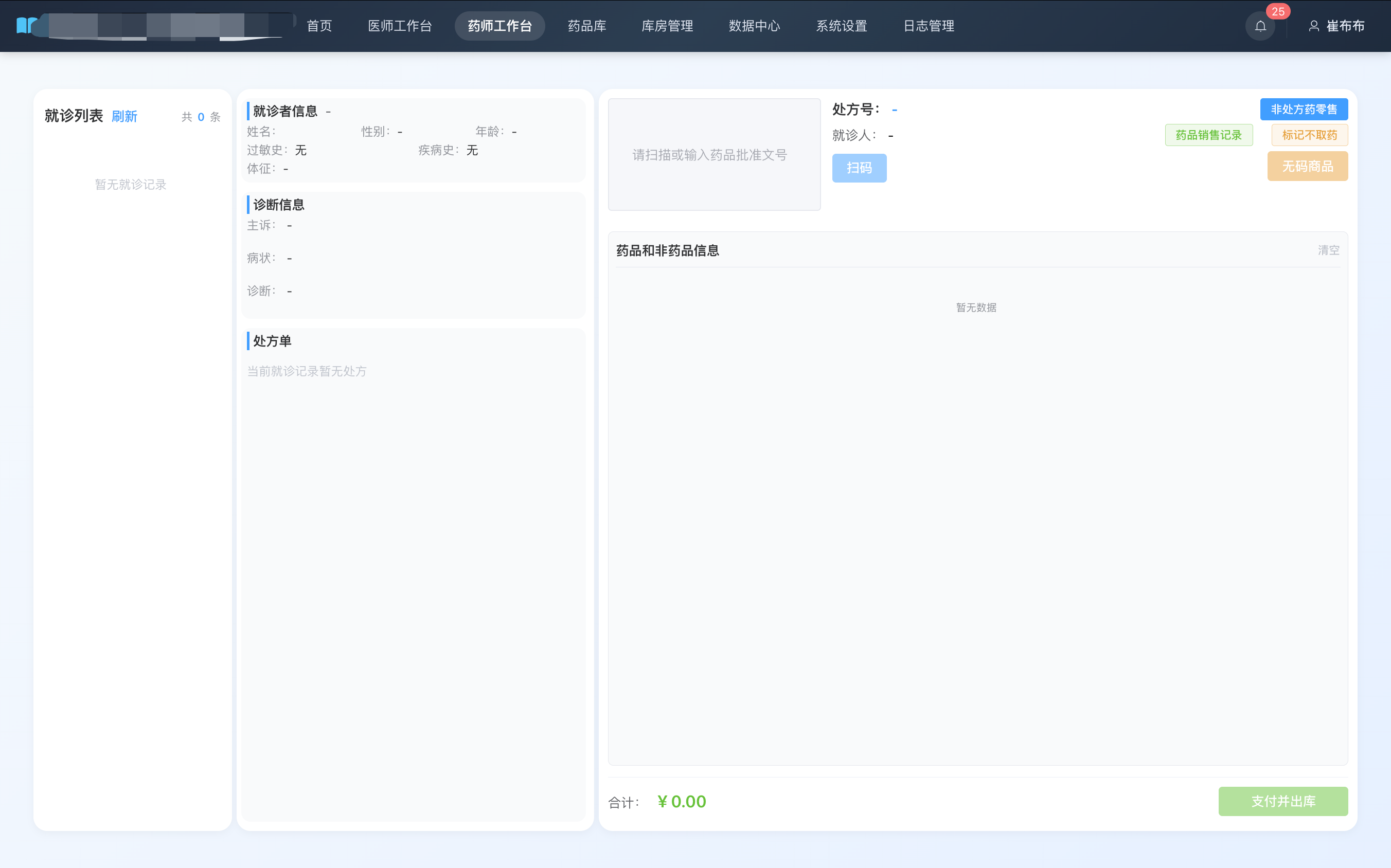Image resolution: width=1391 pixels, height=868 pixels.
Task: Click the 共 0 条 record count
Action: point(201,117)
